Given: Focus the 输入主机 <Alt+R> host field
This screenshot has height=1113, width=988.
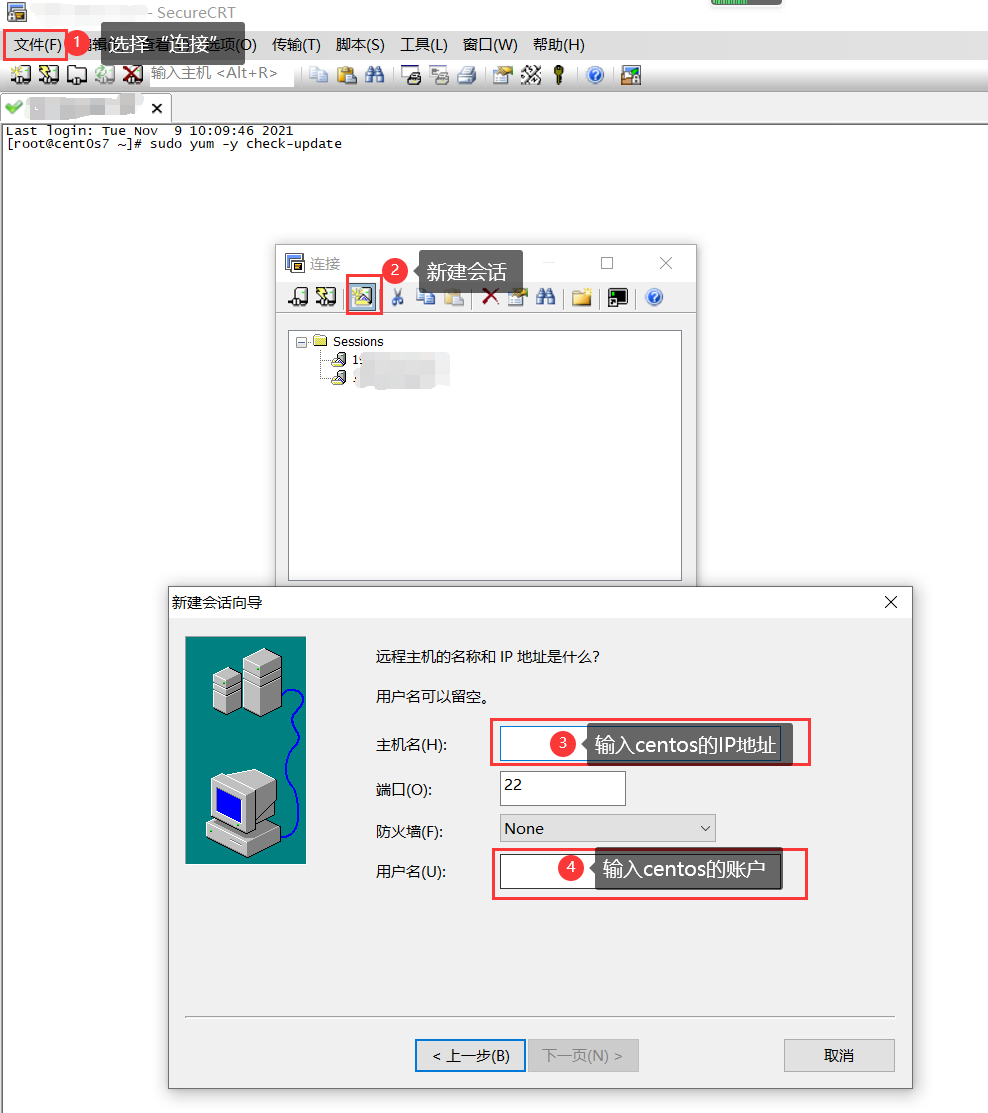Looking at the screenshot, I should [x=221, y=74].
